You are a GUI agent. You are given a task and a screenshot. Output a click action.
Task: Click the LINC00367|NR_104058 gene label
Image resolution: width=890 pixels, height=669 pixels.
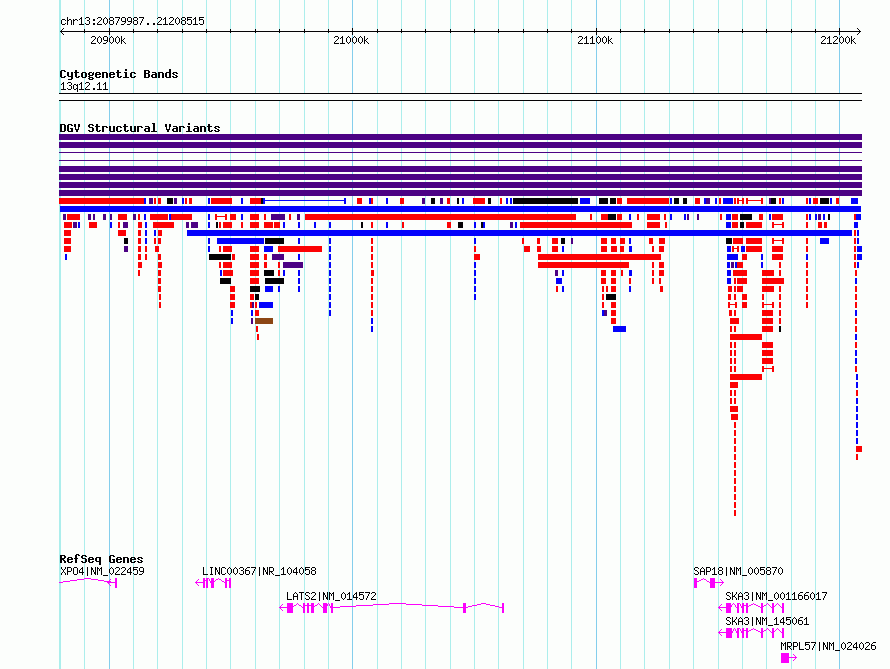tap(259, 571)
